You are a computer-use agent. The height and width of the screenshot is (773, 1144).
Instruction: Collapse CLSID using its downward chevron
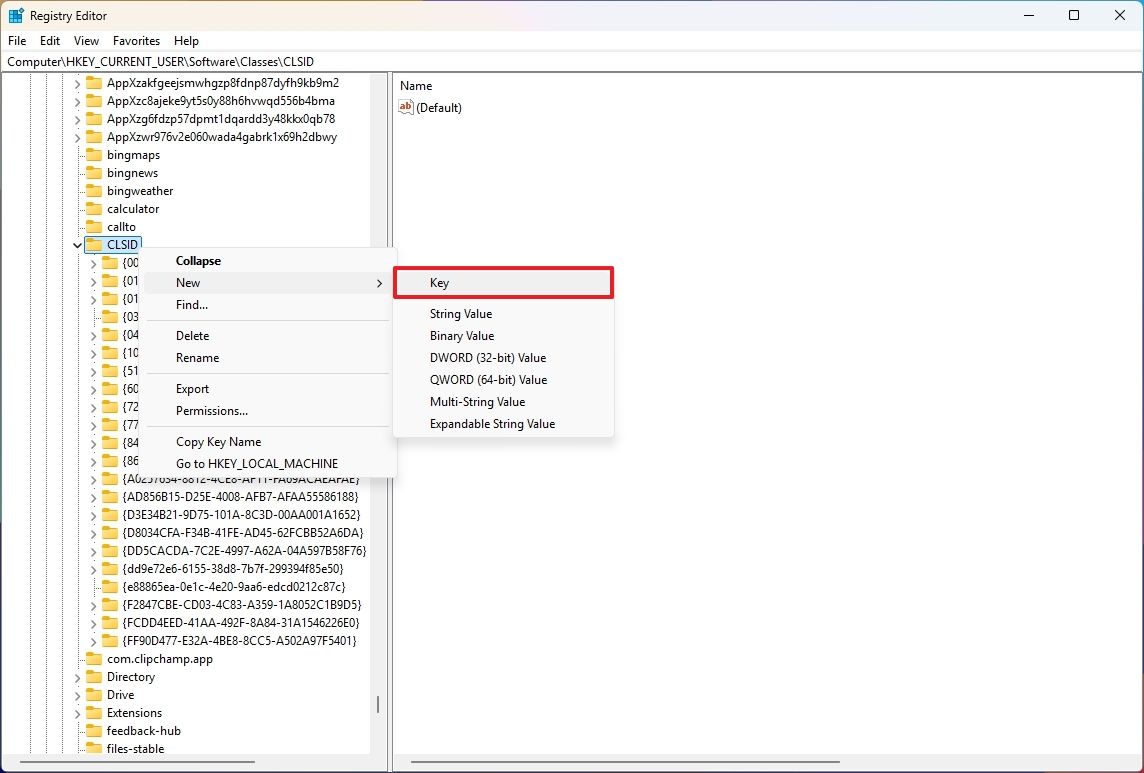pyautogui.click(x=76, y=244)
